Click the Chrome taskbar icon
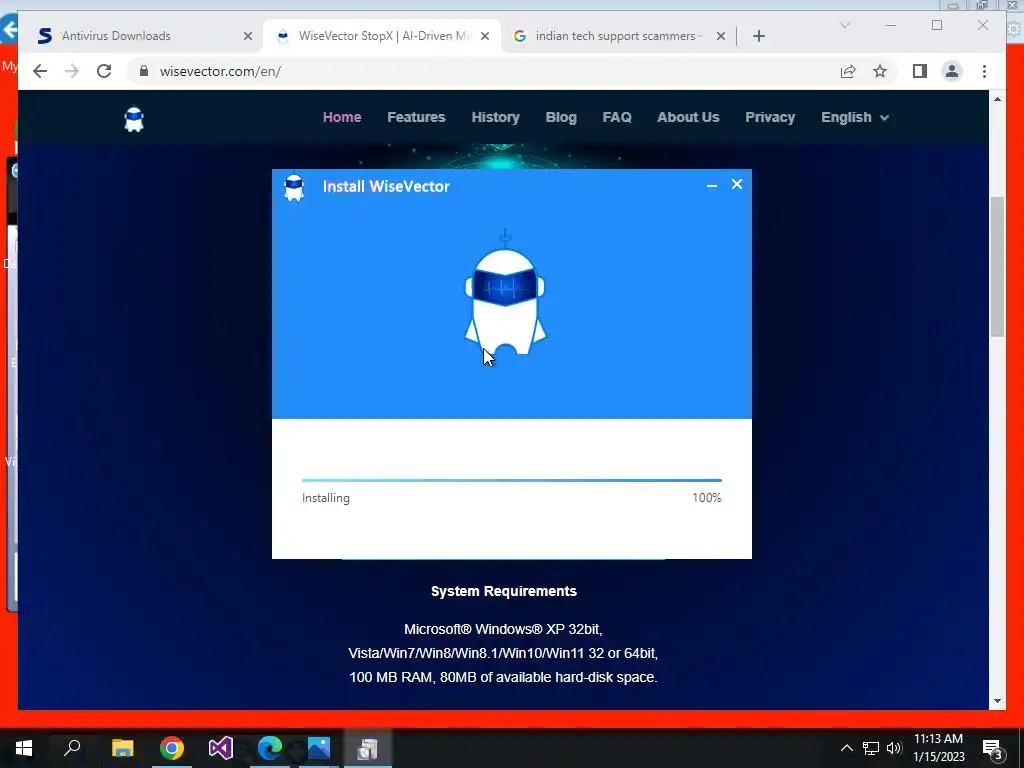The width and height of the screenshot is (1024, 768). (x=172, y=748)
